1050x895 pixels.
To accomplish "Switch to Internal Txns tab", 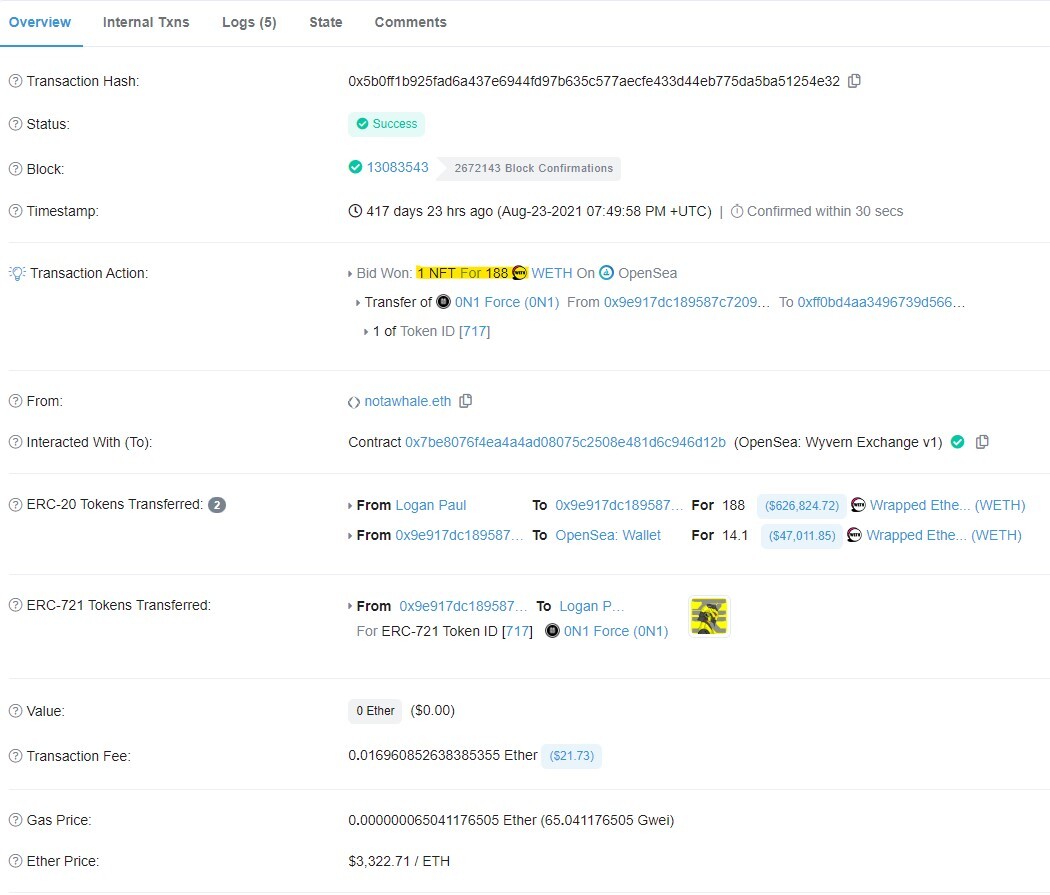I will 146,22.
